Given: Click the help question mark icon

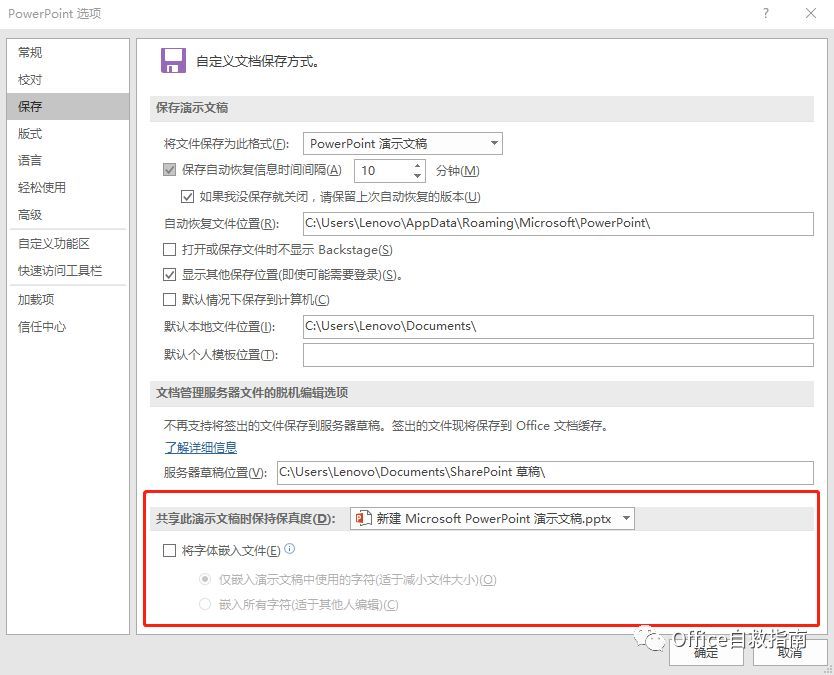Looking at the screenshot, I should pos(765,13).
